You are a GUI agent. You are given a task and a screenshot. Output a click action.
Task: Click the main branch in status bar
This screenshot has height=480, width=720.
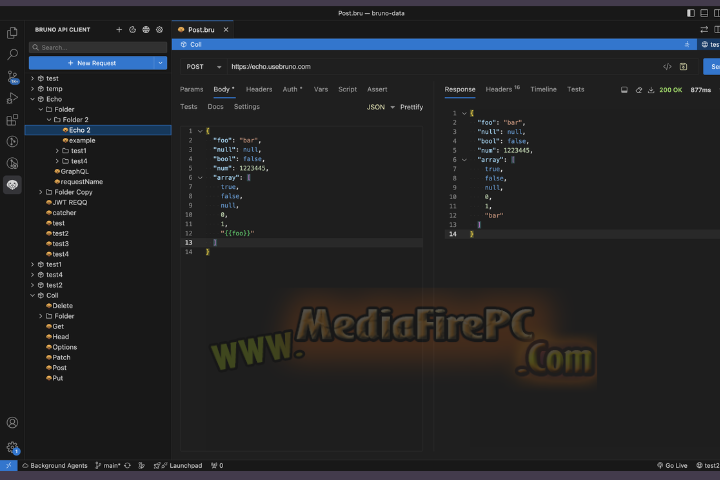pos(108,465)
